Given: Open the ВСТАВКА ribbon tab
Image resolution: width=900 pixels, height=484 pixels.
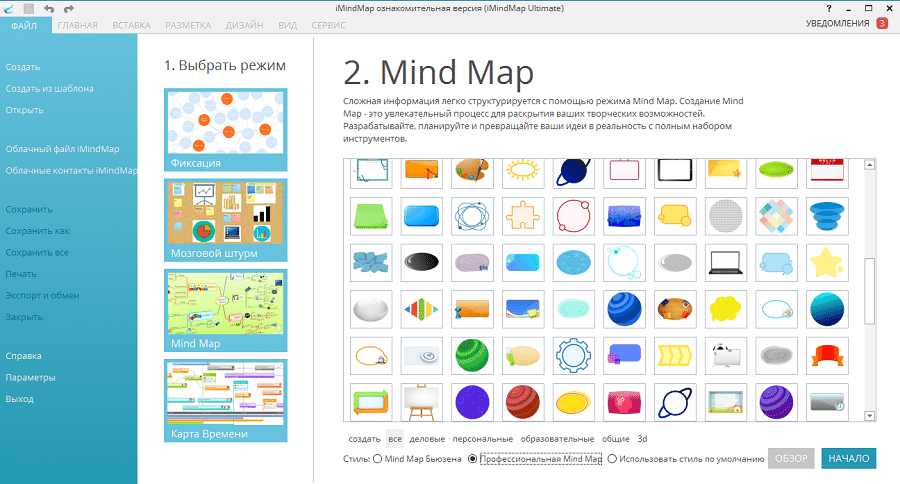Looking at the screenshot, I should click(131, 25).
